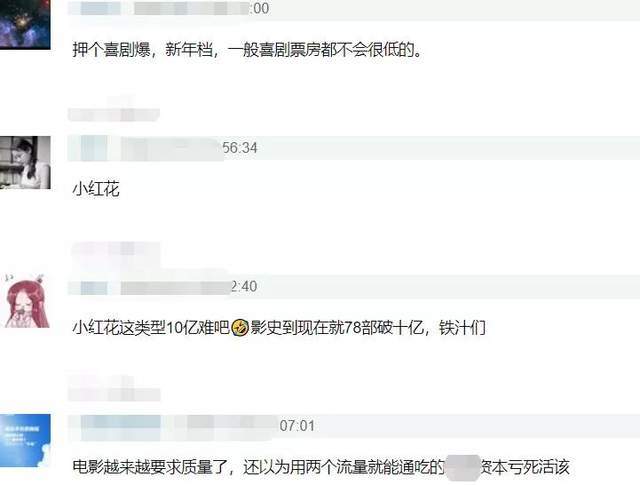Select the comment text '小红花'
Image resolution: width=640 pixels, height=485 pixels.
(96, 189)
